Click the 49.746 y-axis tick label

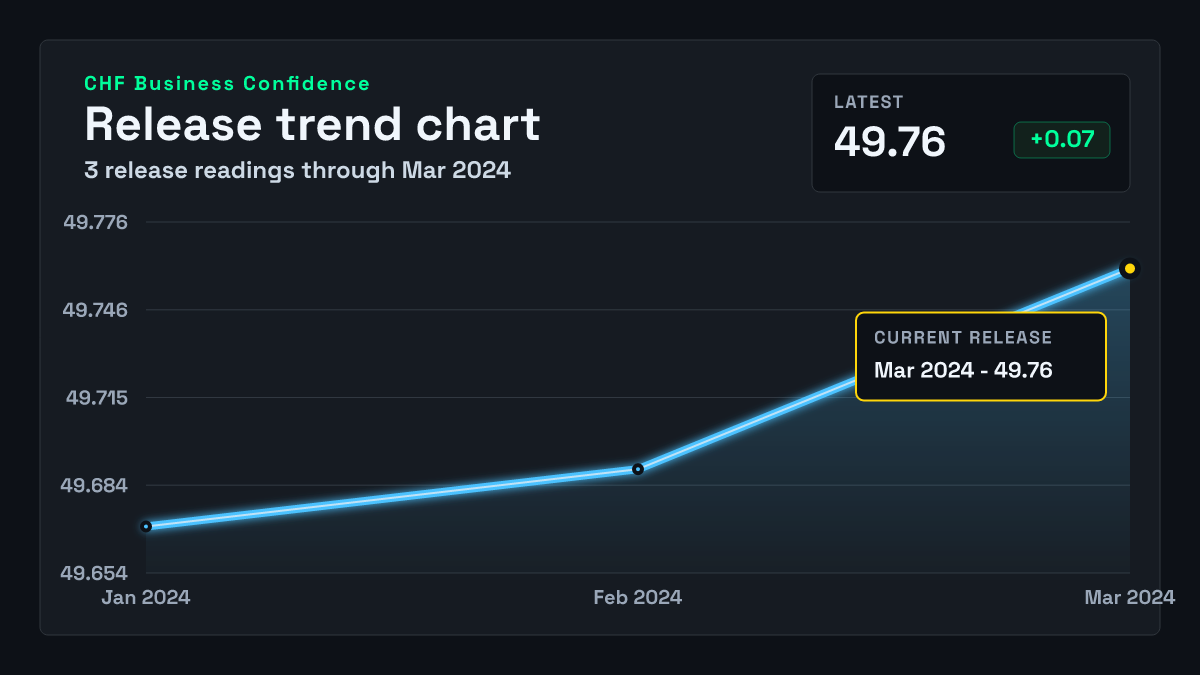coord(96,310)
